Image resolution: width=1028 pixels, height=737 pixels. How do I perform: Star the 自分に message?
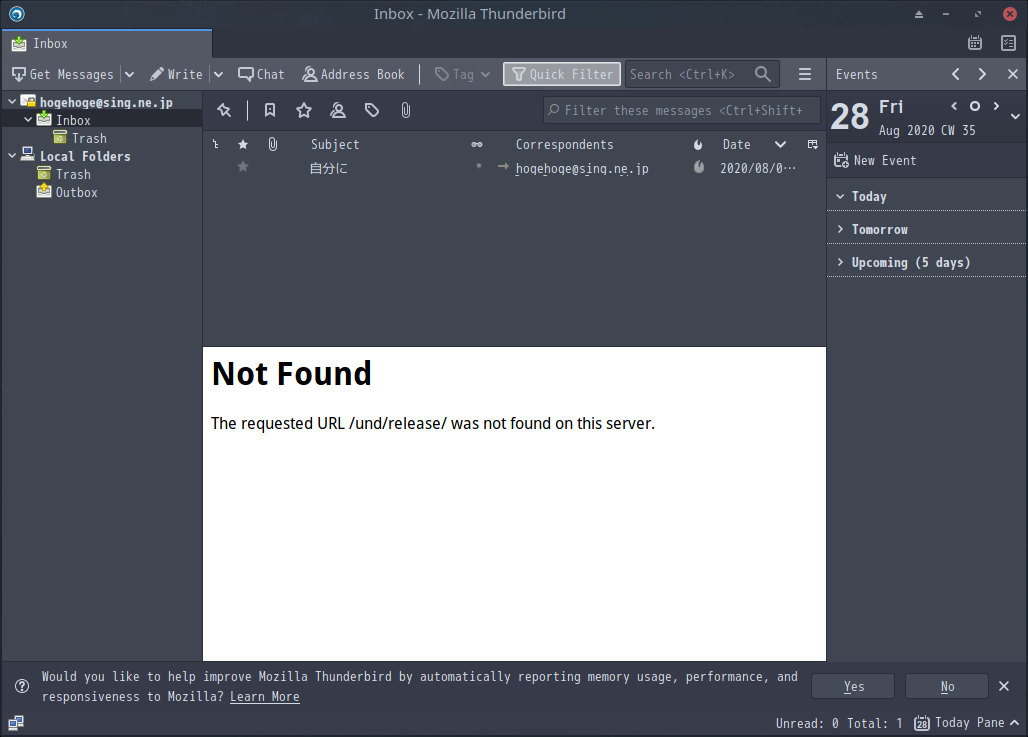point(243,167)
